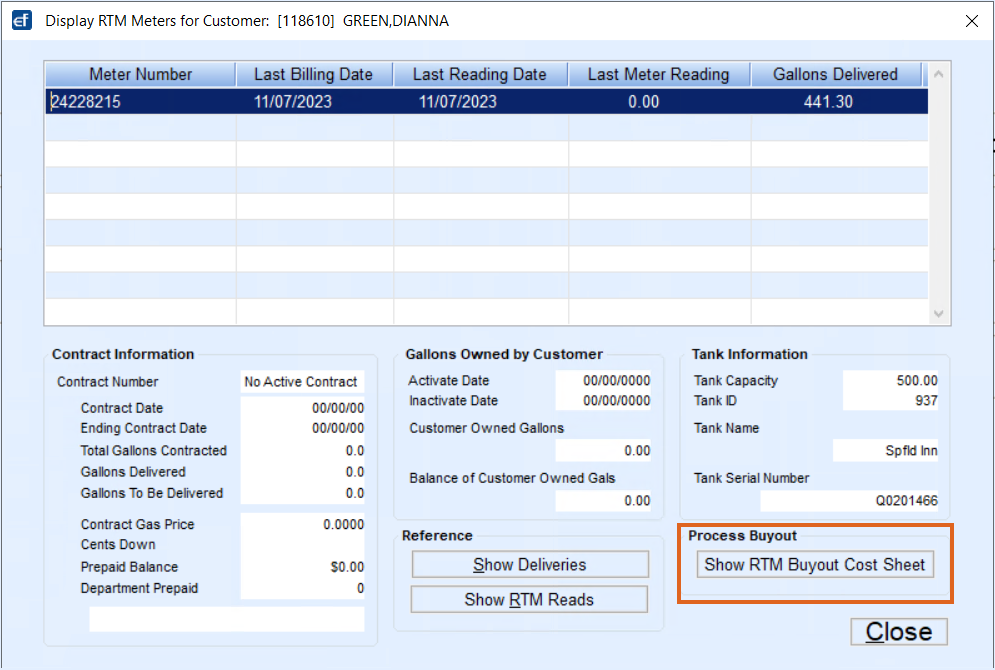Click the Gallons Delivered column header
The width and height of the screenshot is (995, 670).
[836, 74]
